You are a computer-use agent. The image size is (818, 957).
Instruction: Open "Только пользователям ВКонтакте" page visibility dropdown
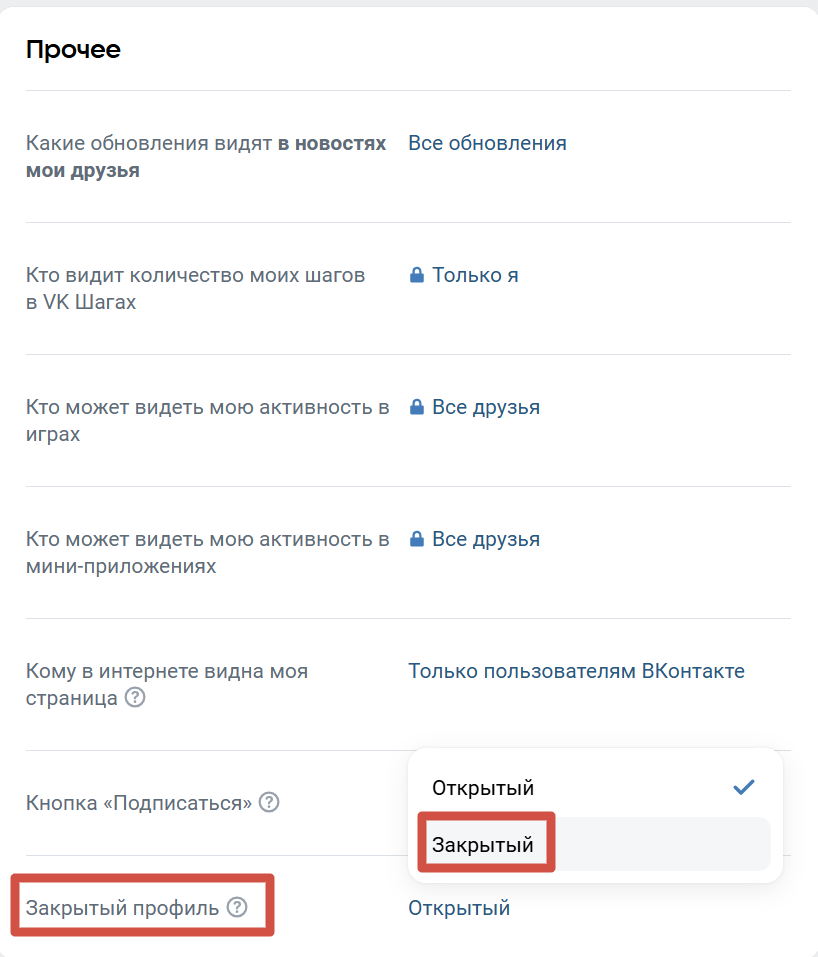[576, 671]
